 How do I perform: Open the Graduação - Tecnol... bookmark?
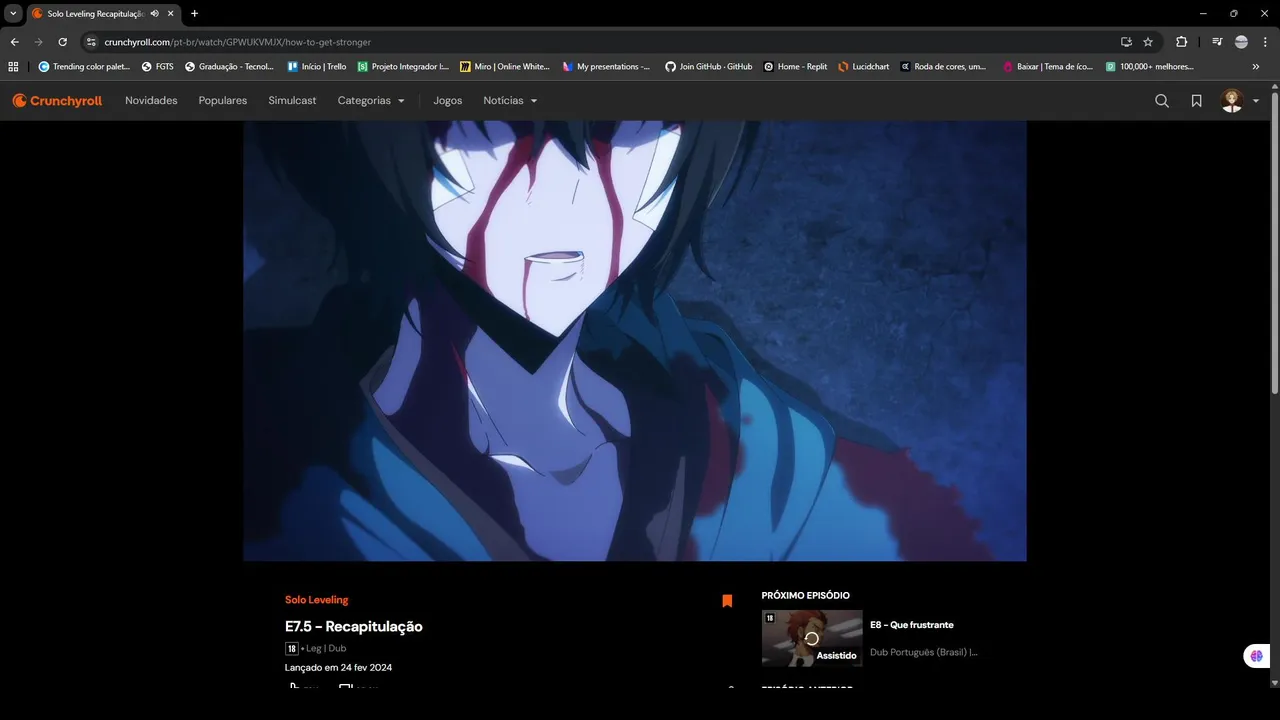pos(230,67)
